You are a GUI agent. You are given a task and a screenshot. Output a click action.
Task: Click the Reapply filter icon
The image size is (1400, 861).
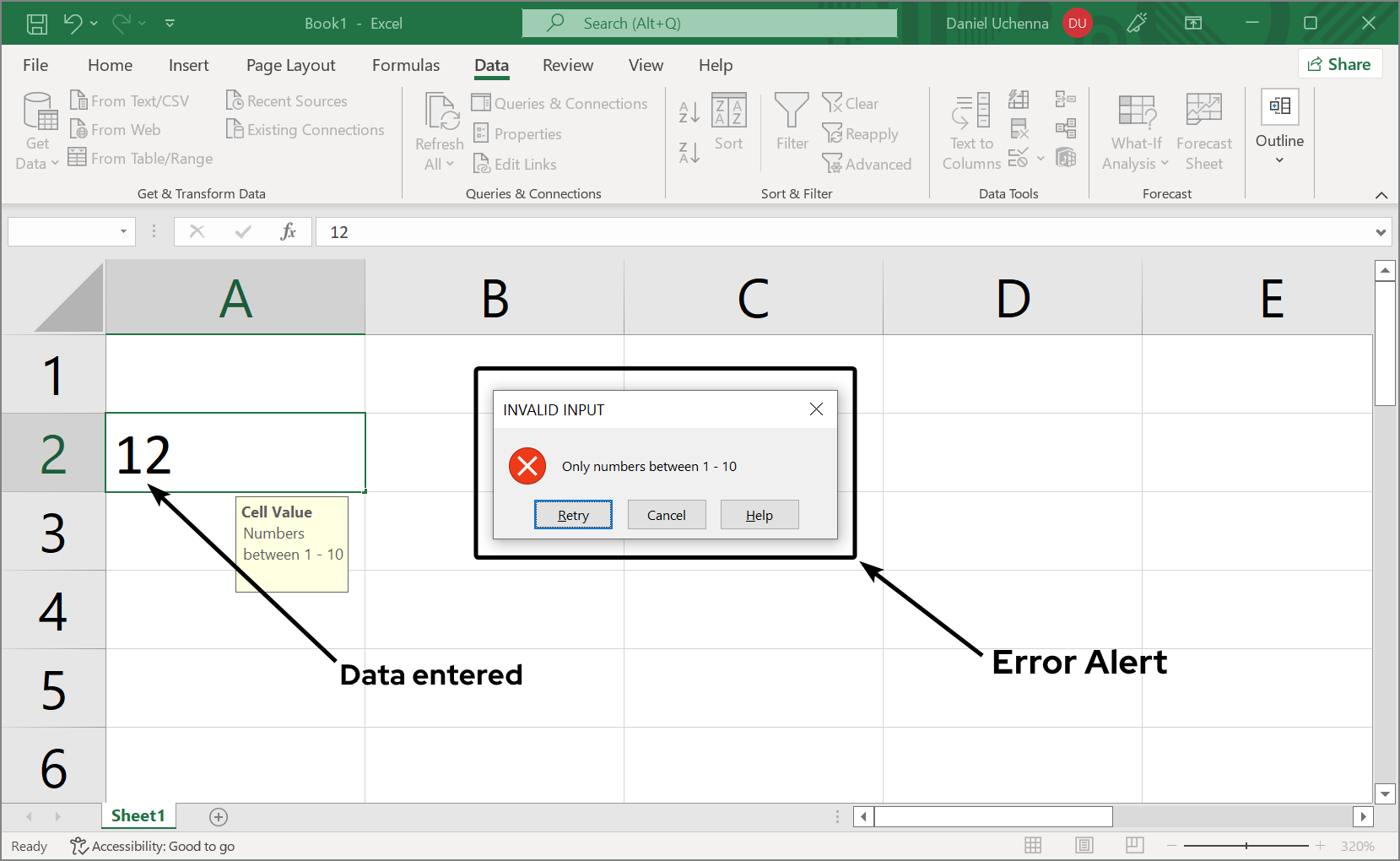(833, 133)
